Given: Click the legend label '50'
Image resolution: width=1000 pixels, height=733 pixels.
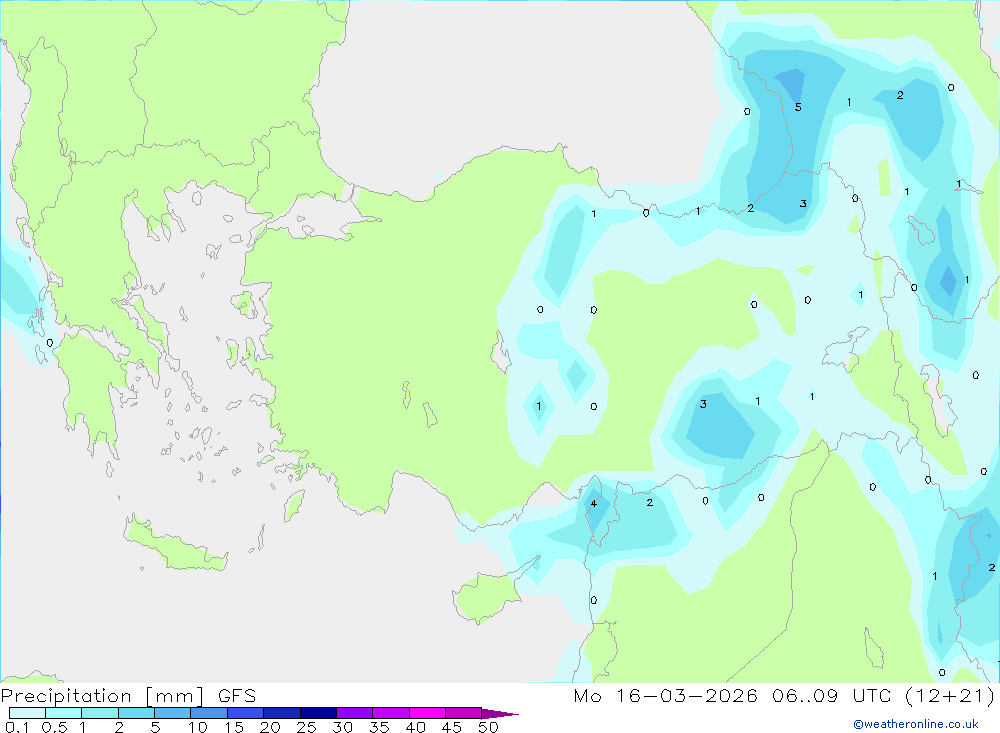Looking at the screenshot, I should 488,727.
